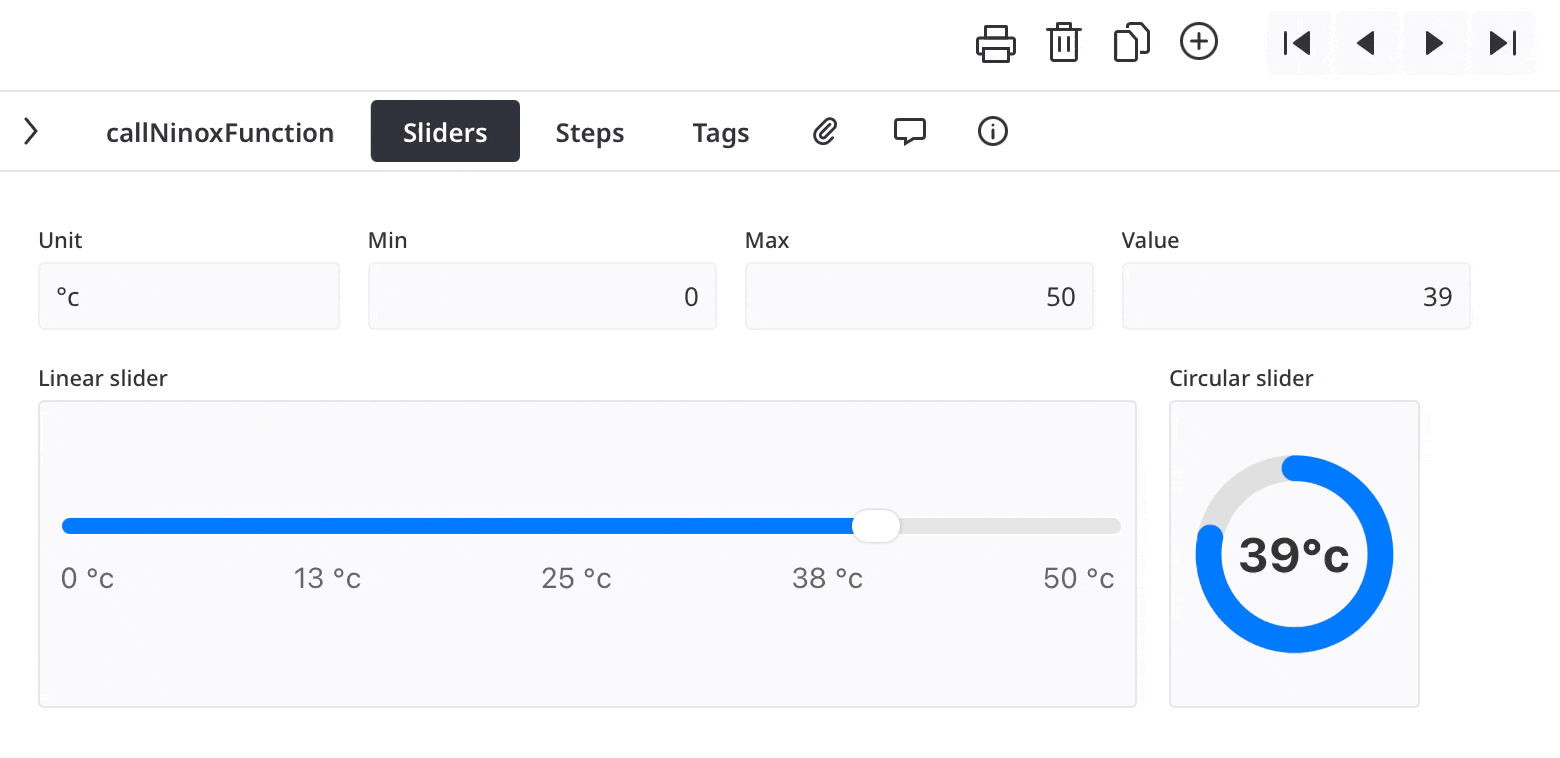
Task: Jump to the first record
Action: [1298, 43]
